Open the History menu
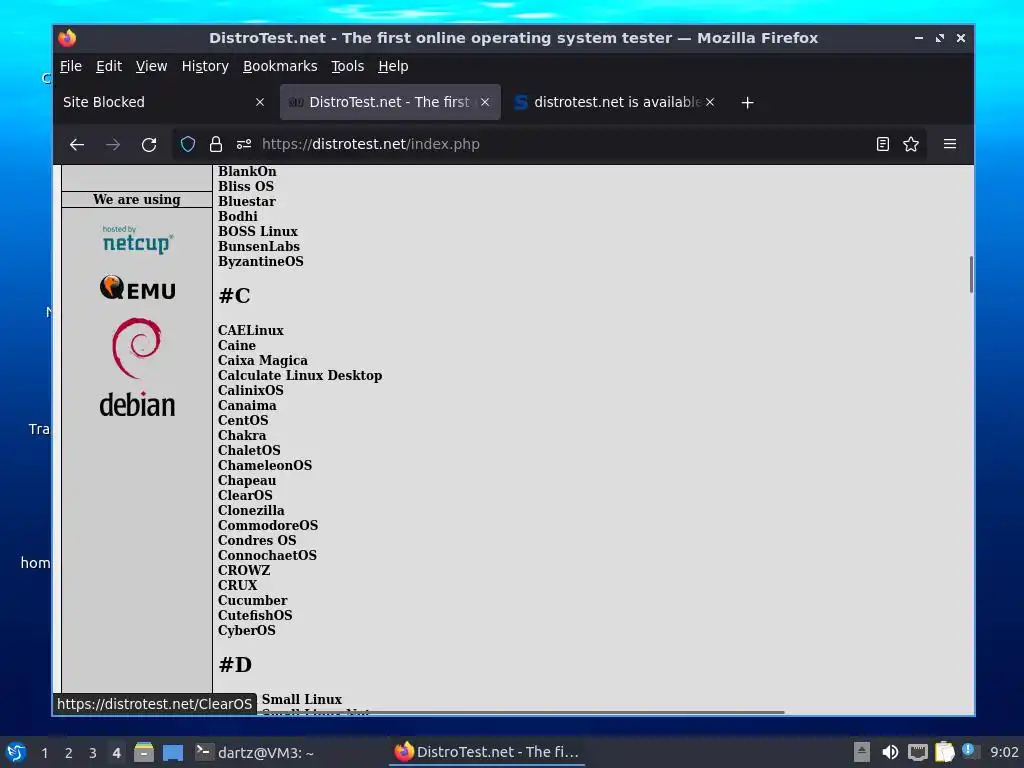The width and height of the screenshot is (1024, 768). [205, 66]
